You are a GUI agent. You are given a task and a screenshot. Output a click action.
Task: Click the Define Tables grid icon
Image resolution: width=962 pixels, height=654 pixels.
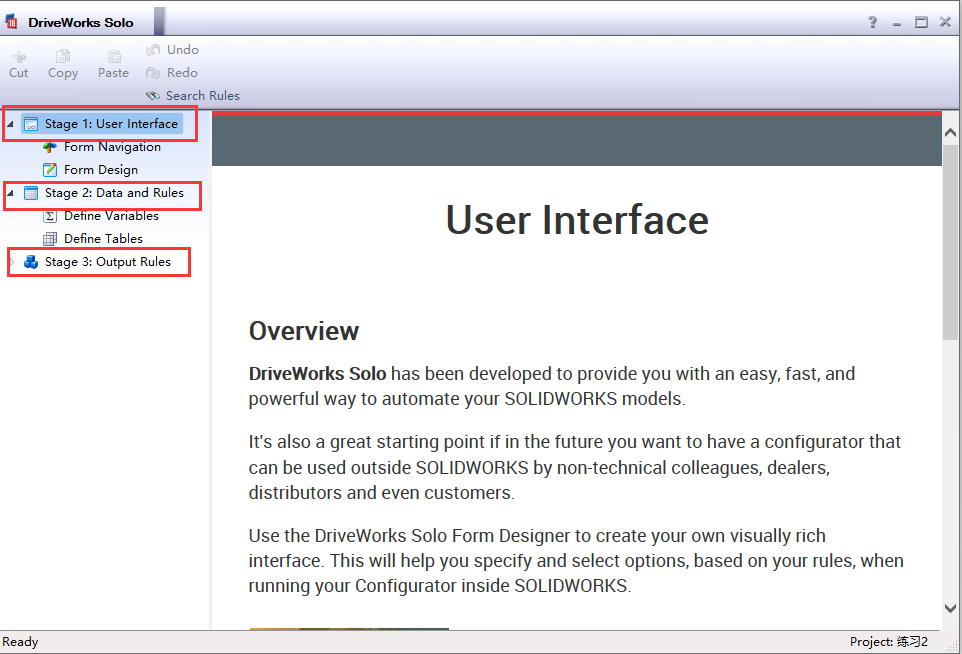tap(50, 239)
